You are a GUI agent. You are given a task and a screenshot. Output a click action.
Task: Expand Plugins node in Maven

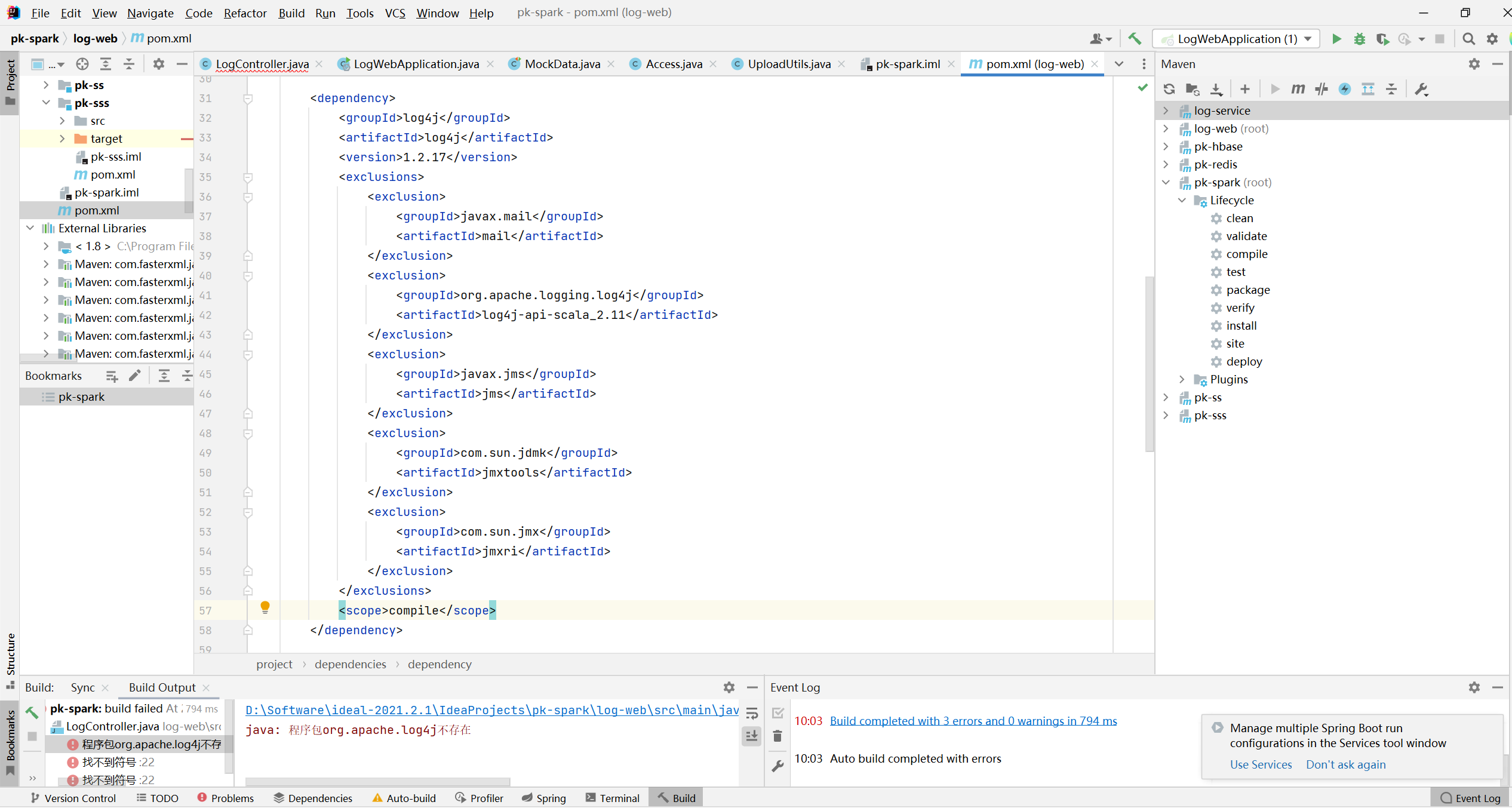pos(1182,379)
